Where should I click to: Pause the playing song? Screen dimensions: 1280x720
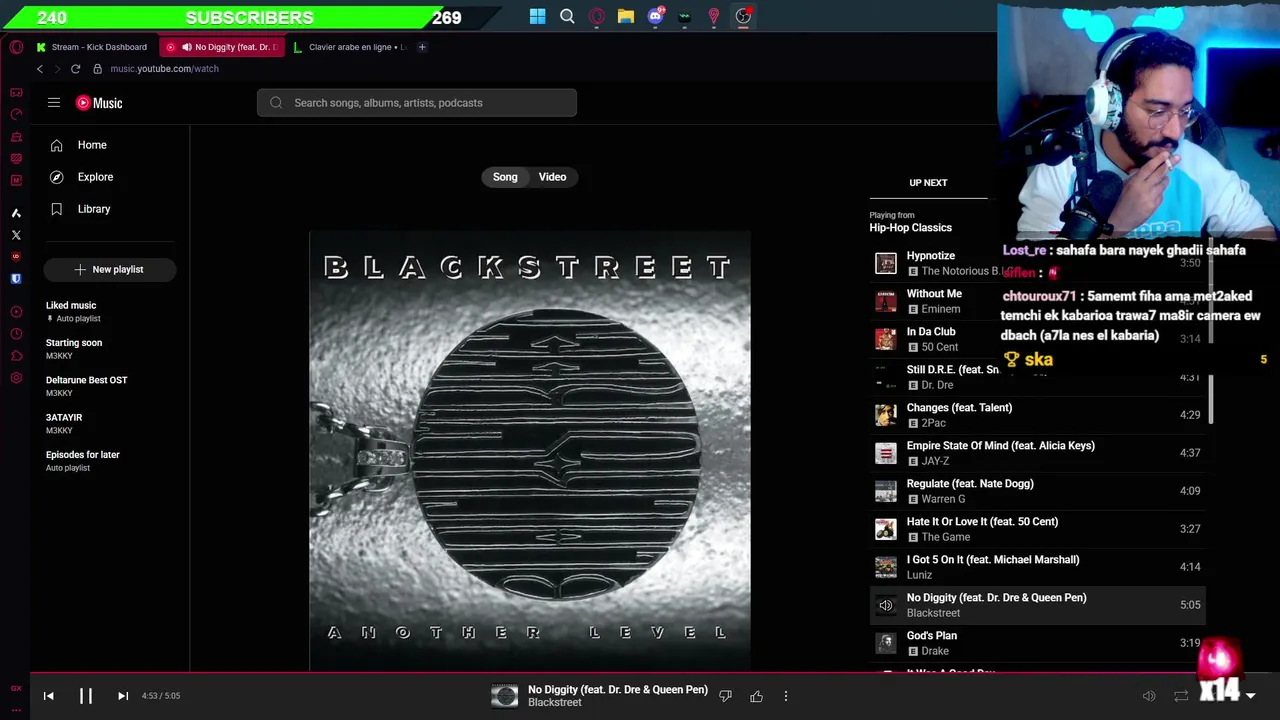click(x=86, y=696)
